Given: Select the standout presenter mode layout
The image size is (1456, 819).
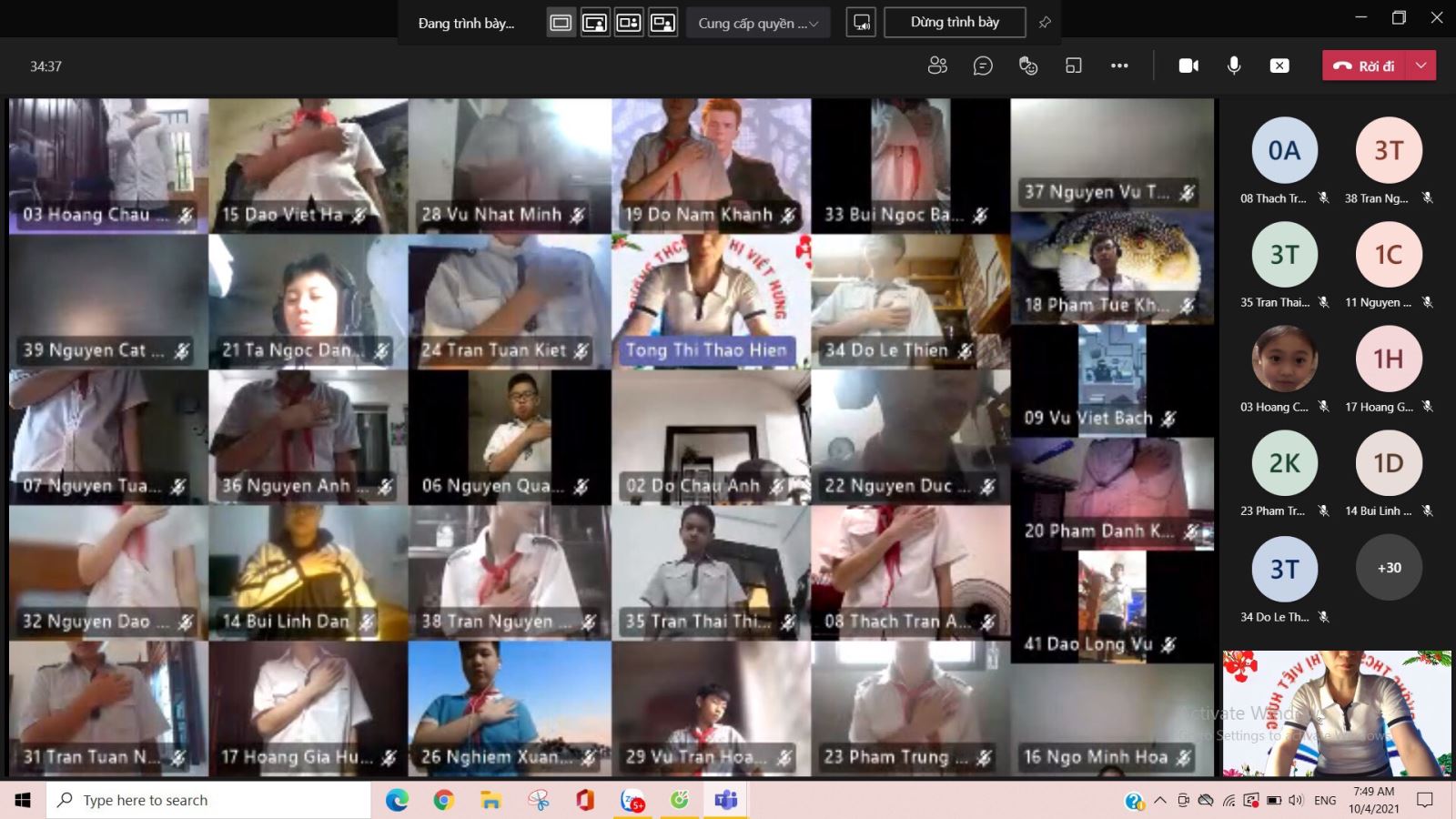Looking at the screenshot, I should click(x=595, y=23).
